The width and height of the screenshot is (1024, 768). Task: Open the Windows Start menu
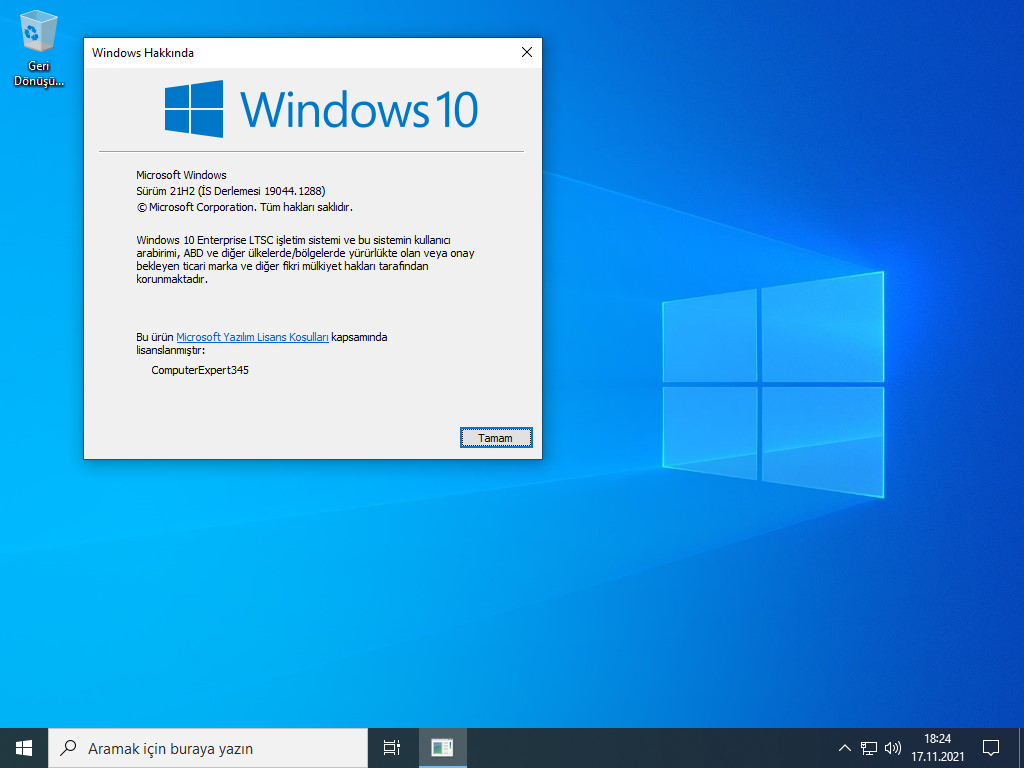click(24, 748)
